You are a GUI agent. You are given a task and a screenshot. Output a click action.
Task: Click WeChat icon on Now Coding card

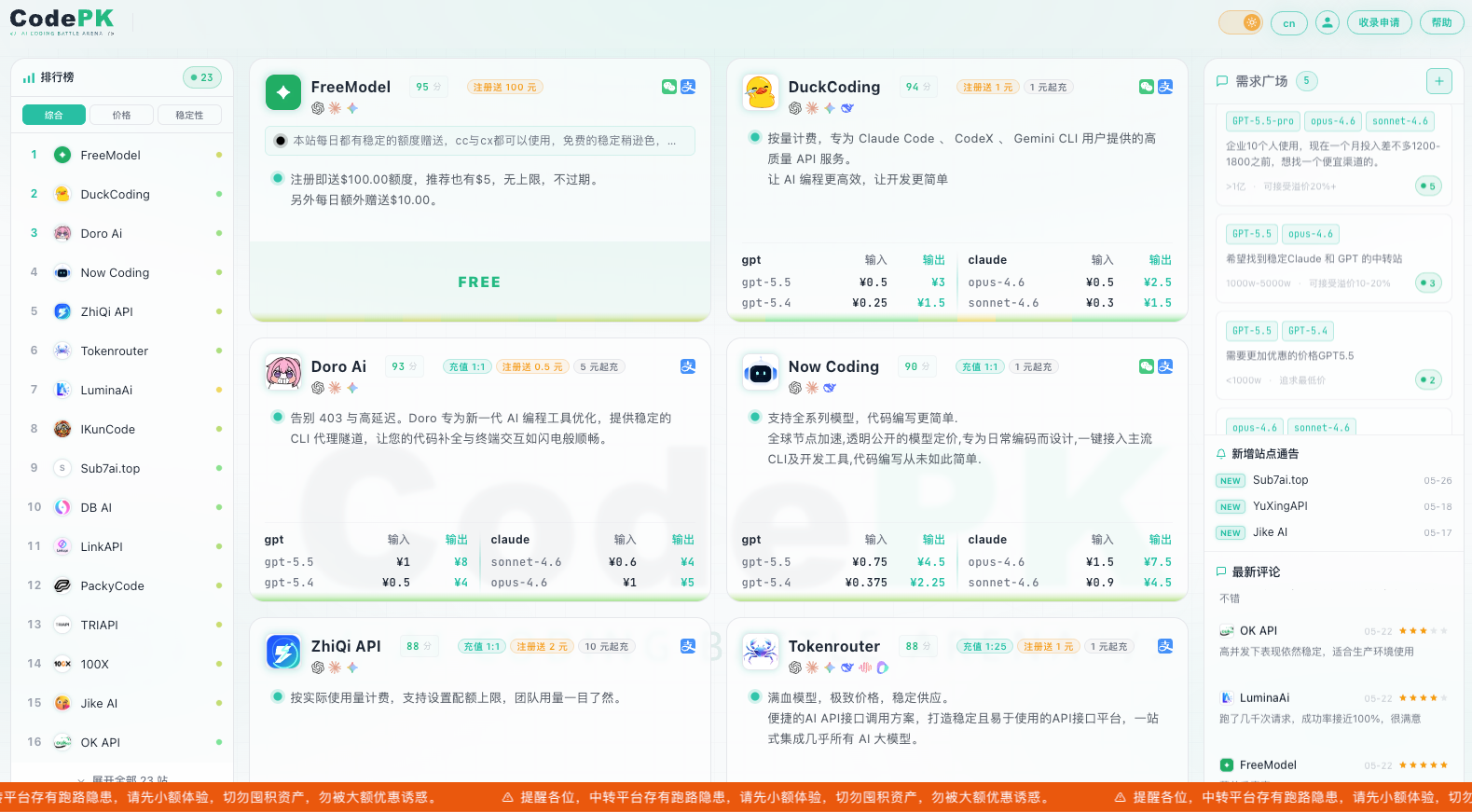point(1147,366)
